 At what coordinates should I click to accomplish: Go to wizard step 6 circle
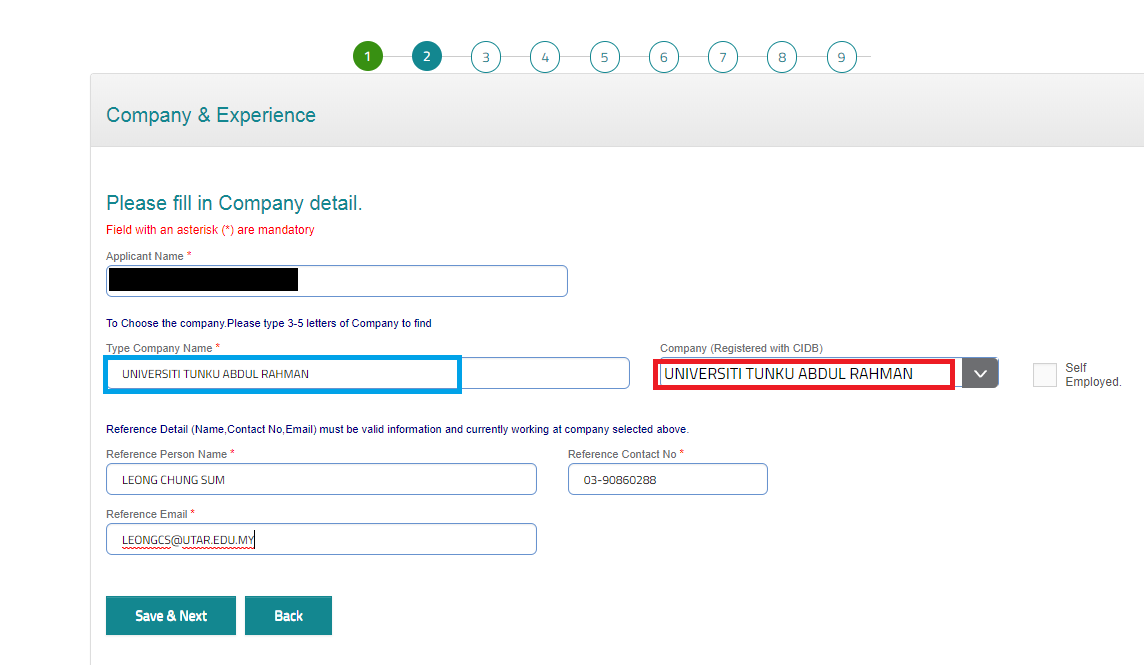[x=664, y=57]
